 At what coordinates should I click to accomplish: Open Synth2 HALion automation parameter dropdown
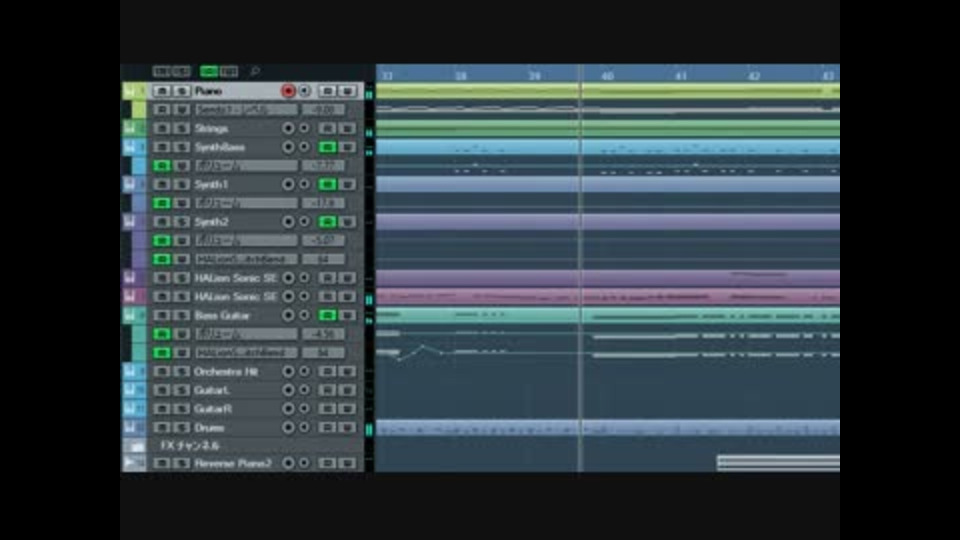[x=246, y=259]
